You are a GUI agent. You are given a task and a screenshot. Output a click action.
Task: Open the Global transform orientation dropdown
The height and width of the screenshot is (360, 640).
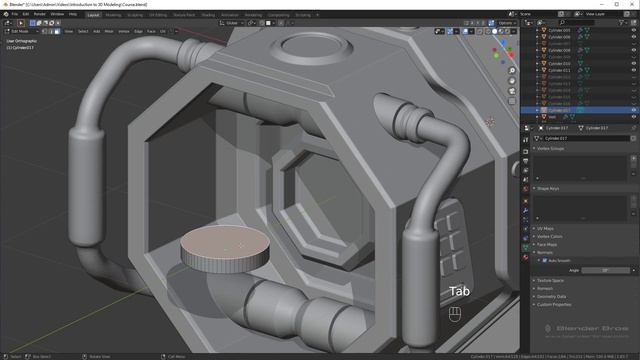click(231, 23)
